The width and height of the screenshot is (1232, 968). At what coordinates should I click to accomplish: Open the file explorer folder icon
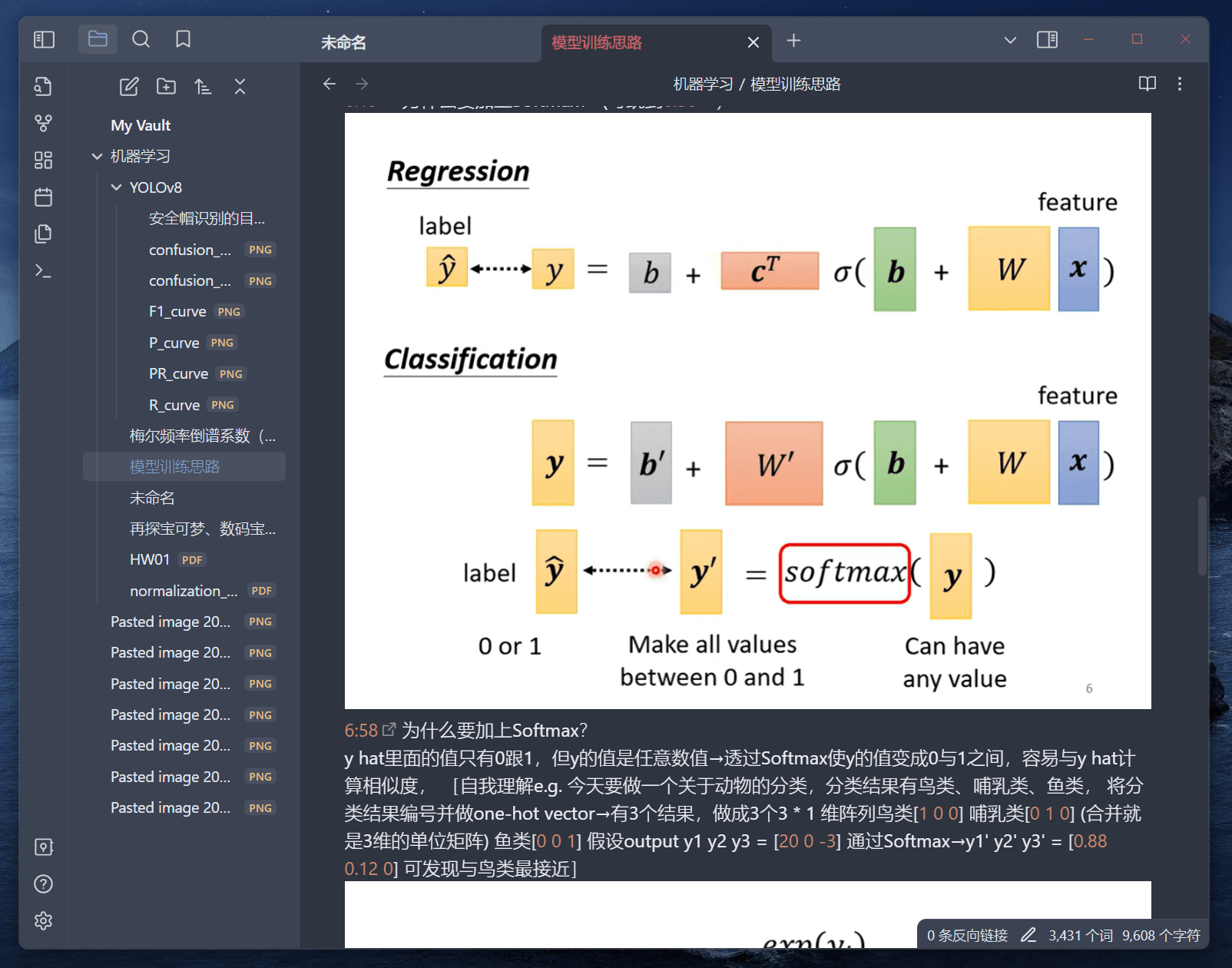click(98, 39)
